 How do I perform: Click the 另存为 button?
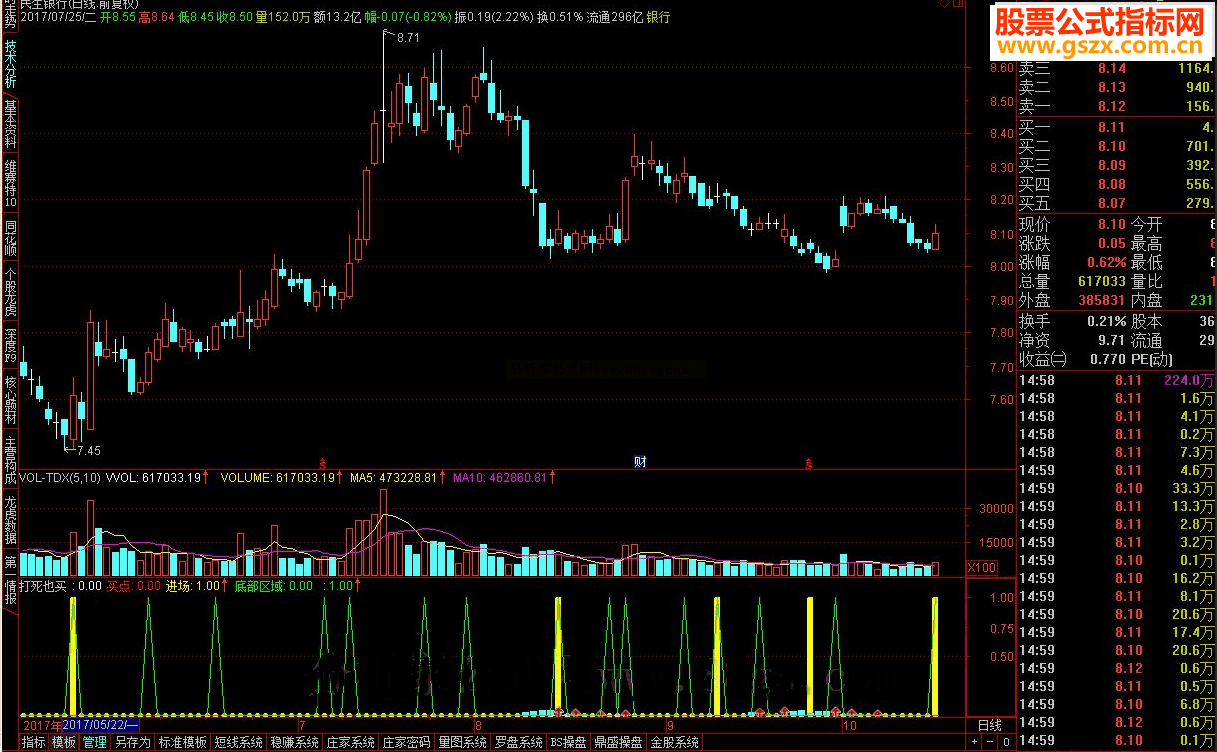(131, 743)
